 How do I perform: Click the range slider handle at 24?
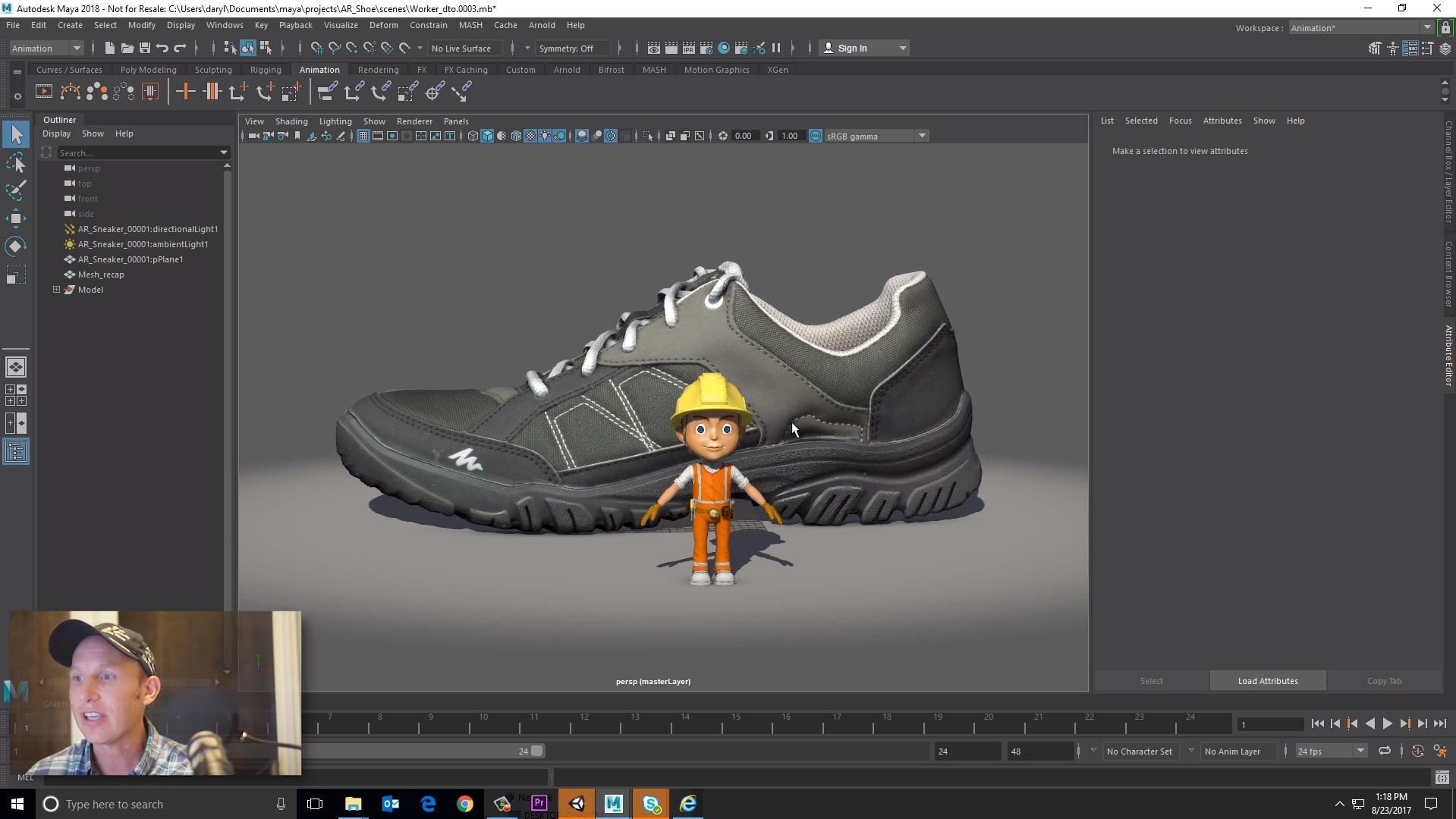pyautogui.click(x=537, y=751)
